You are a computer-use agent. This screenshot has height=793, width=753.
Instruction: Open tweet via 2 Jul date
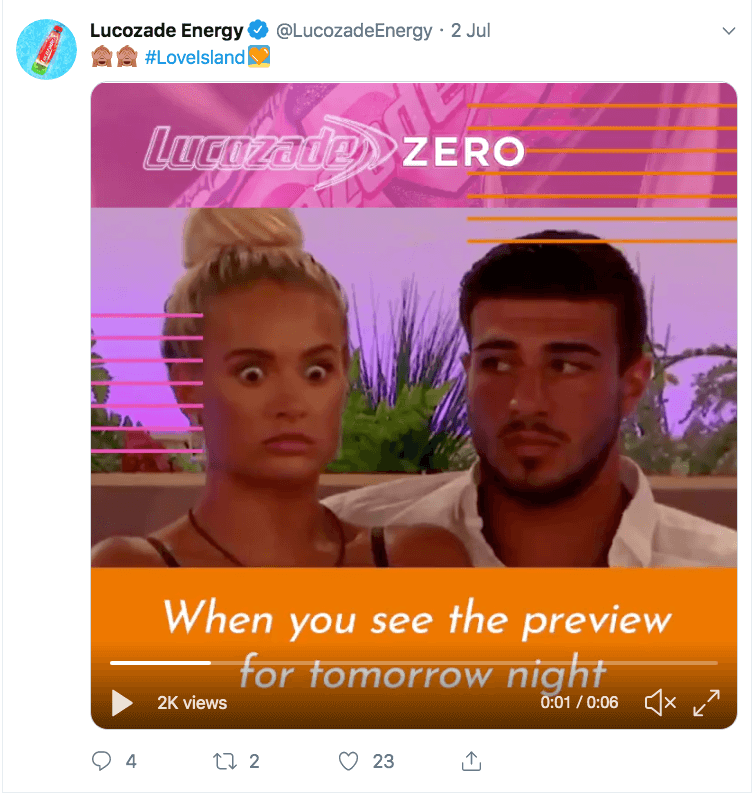point(470,31)
